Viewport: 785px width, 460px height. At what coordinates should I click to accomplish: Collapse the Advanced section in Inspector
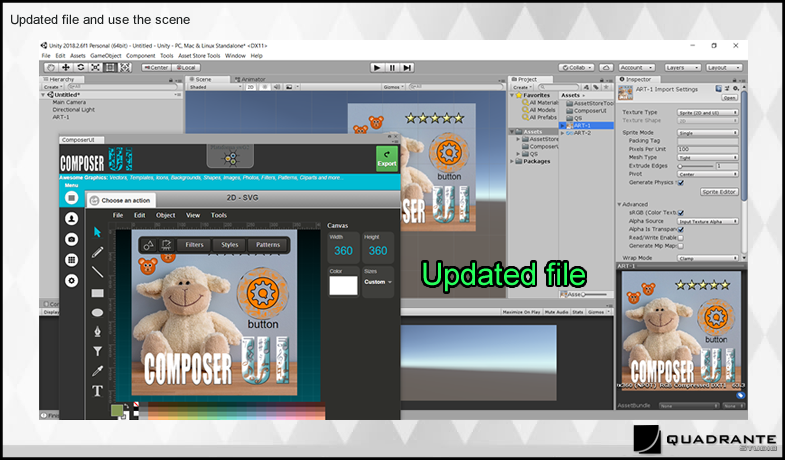tap(620, 204)
